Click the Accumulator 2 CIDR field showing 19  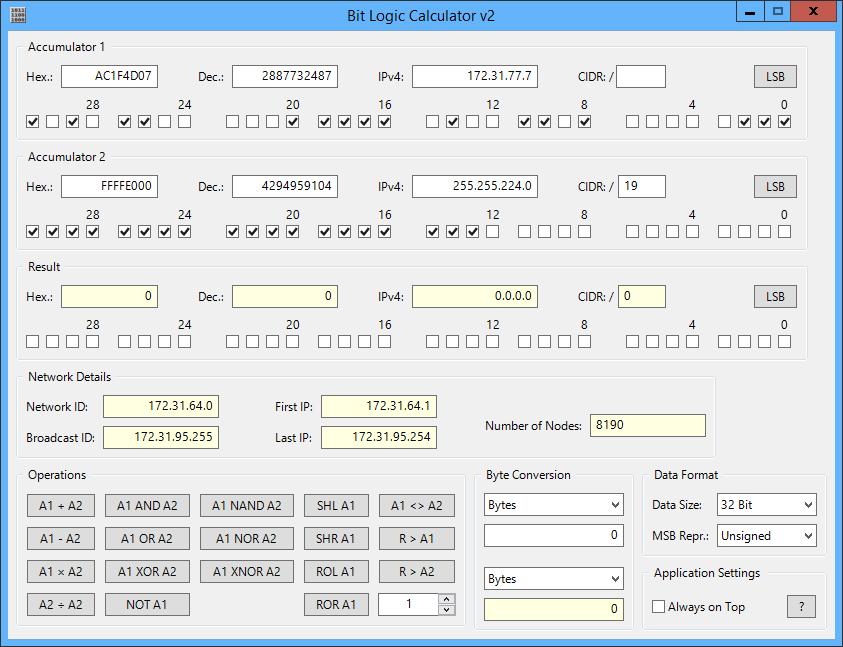click(642, 187)
